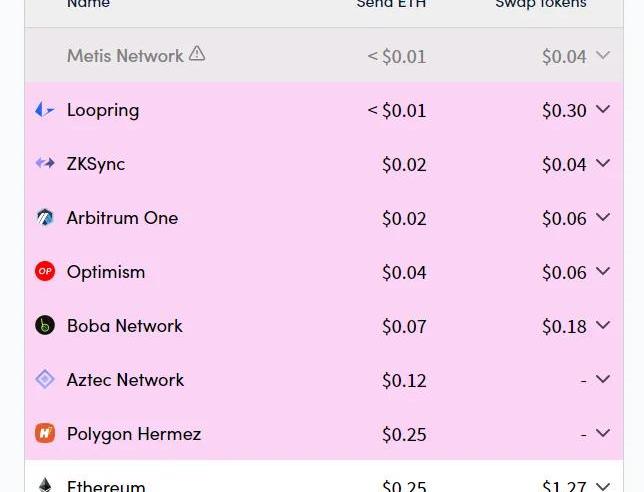Expand the Optimism row chevron
Screen dimensions: 644x492
point(602,272)
